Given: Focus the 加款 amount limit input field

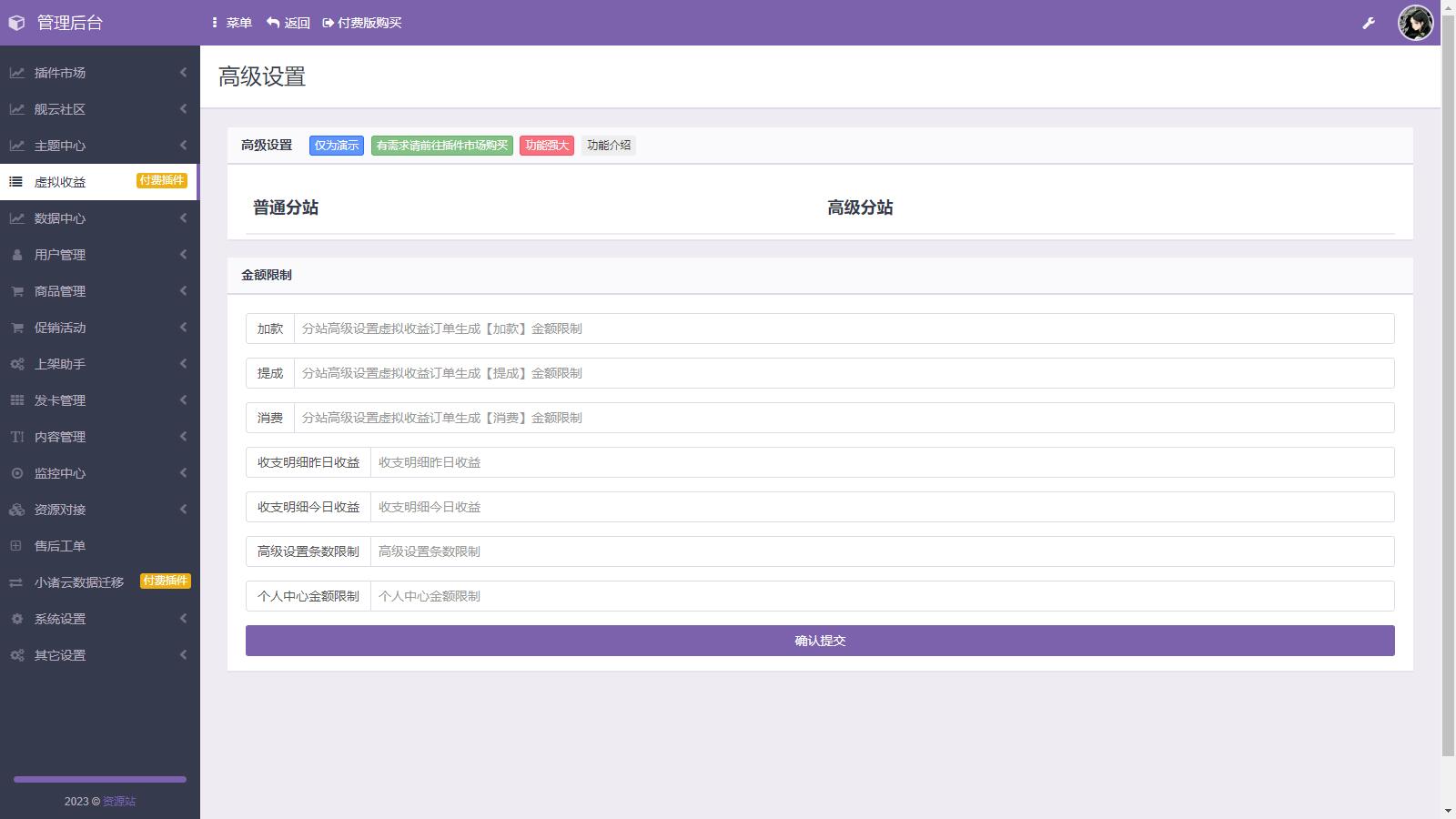Looking at the screenshot, I should (843, 329).
